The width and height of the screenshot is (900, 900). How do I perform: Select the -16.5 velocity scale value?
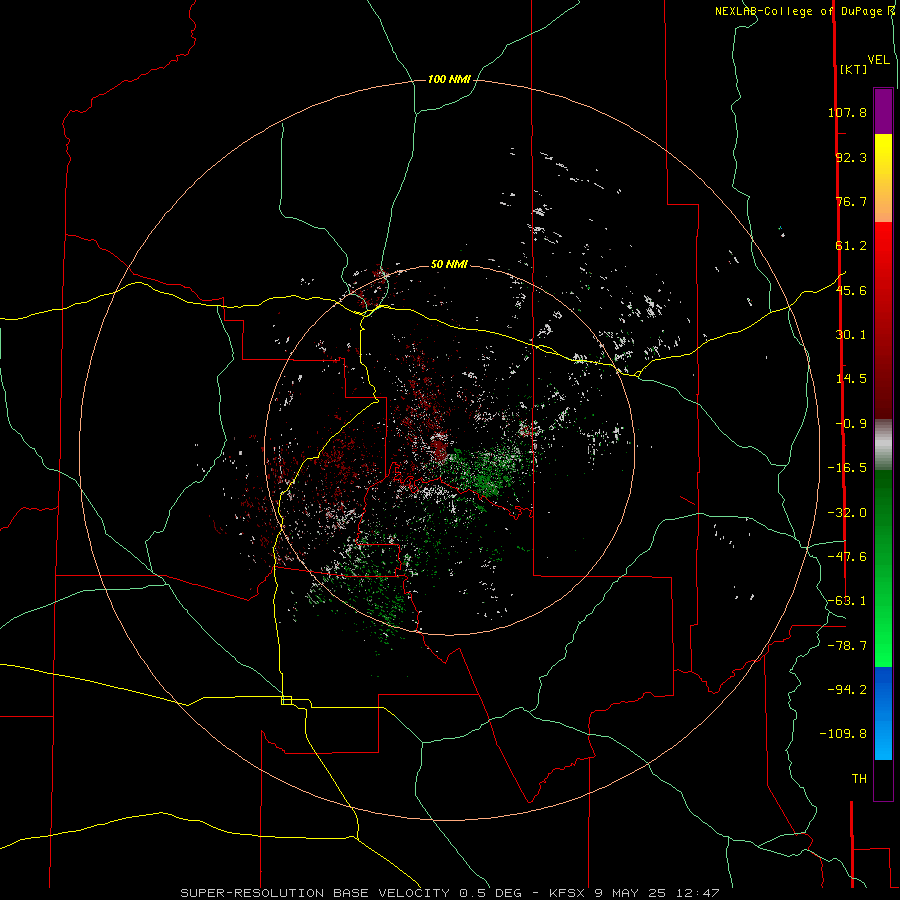(847, 468)
